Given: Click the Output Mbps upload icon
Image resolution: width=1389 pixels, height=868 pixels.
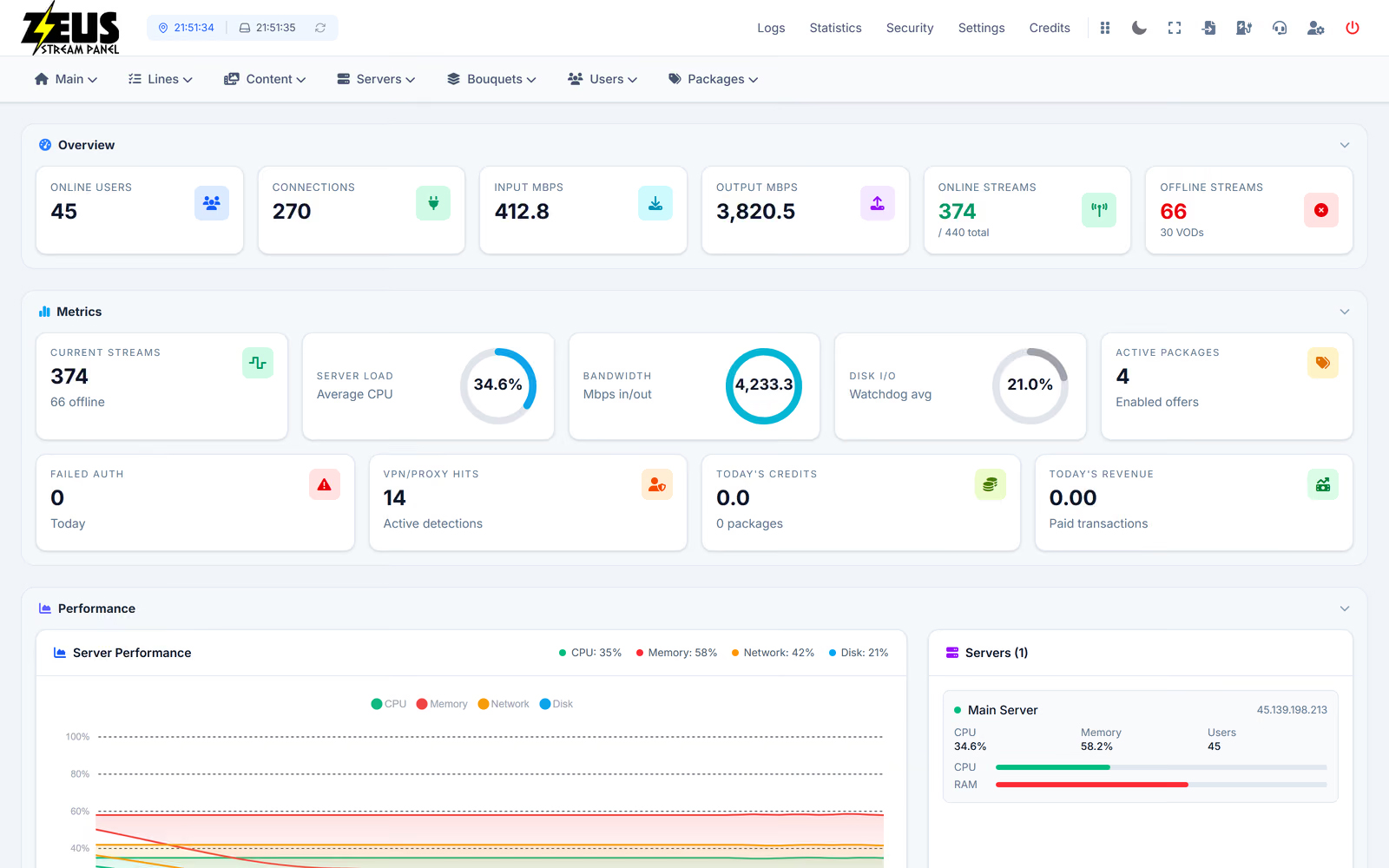Looking at the screenshot, I should pos(878,203).
